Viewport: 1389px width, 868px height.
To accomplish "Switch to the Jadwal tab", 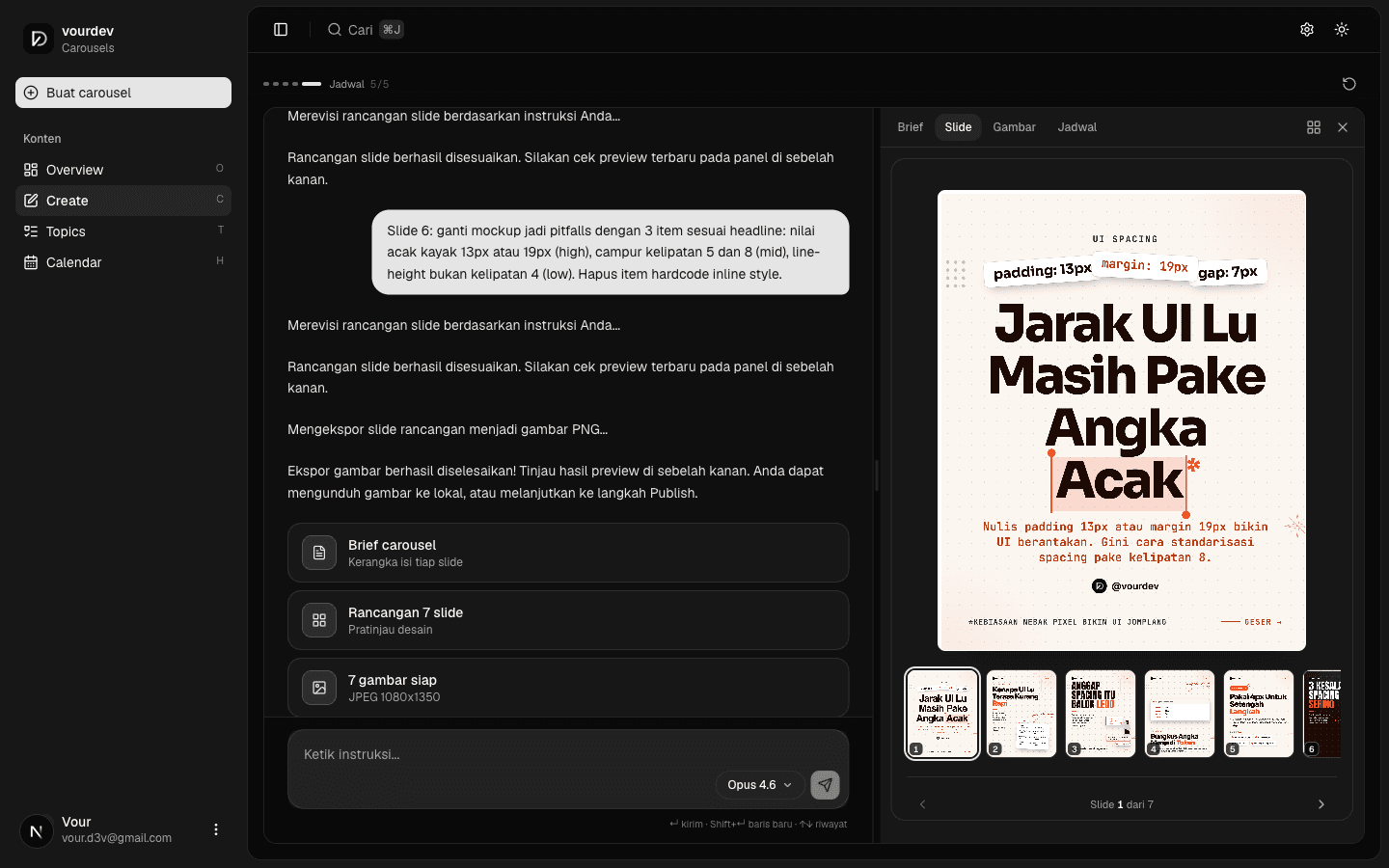I will click(x=1076, y=127).
